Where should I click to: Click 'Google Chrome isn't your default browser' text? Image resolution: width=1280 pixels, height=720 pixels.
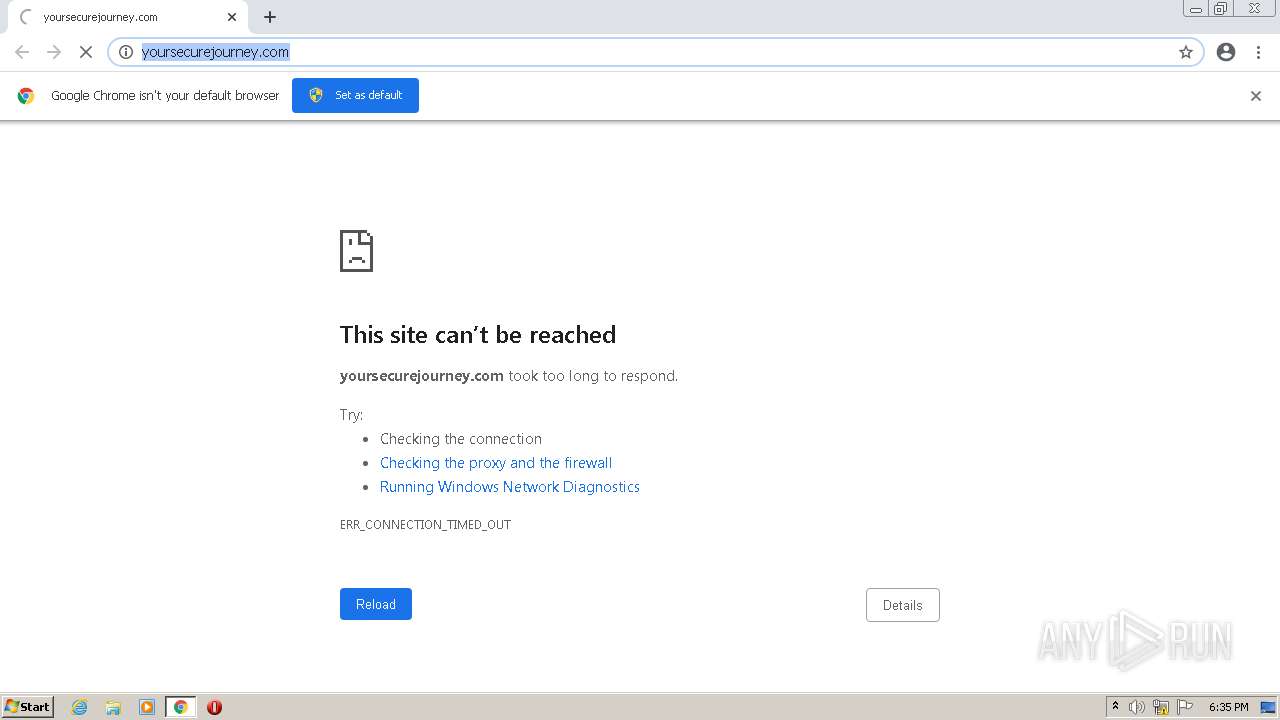coord(165,96)
